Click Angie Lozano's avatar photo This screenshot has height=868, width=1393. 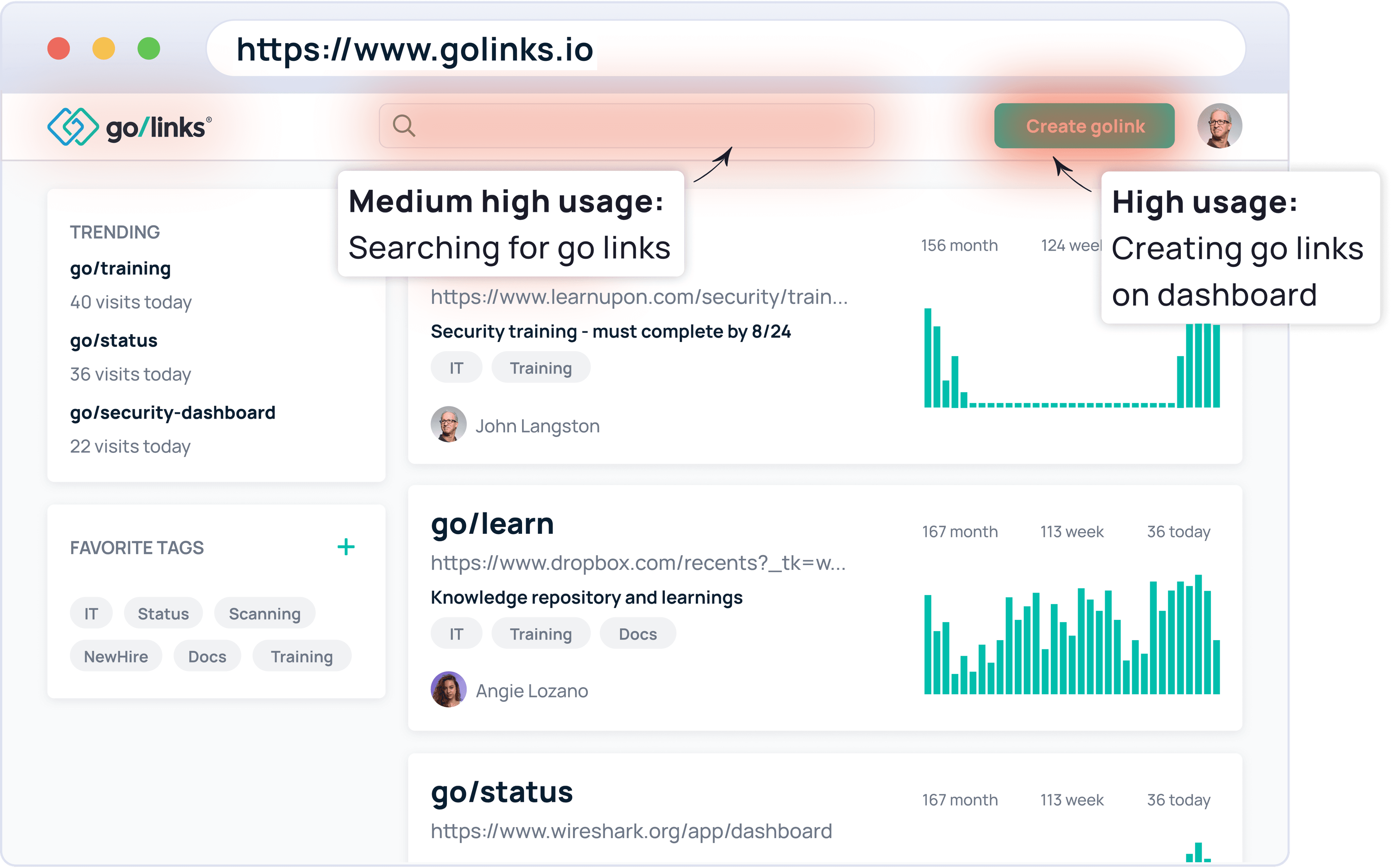click(x=448, y=690)
